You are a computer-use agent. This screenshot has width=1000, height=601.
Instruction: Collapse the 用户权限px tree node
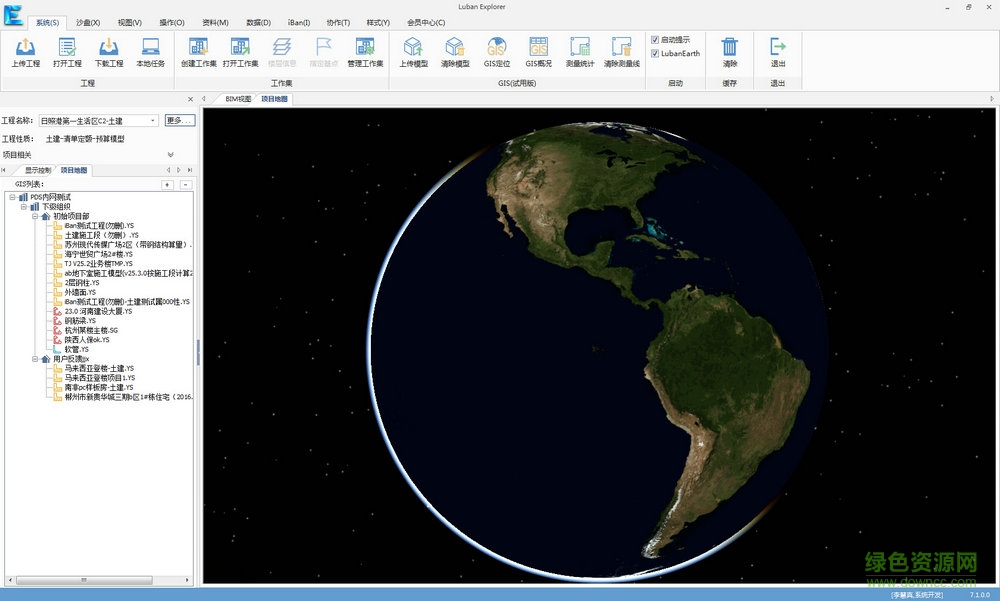click(x=35, y=359)
